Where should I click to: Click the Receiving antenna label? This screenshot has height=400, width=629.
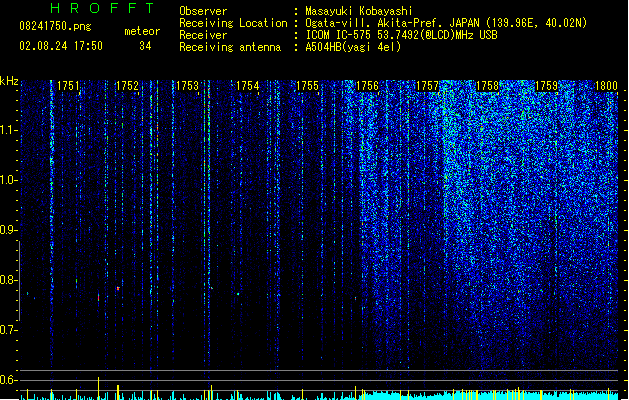coord(230,47)
